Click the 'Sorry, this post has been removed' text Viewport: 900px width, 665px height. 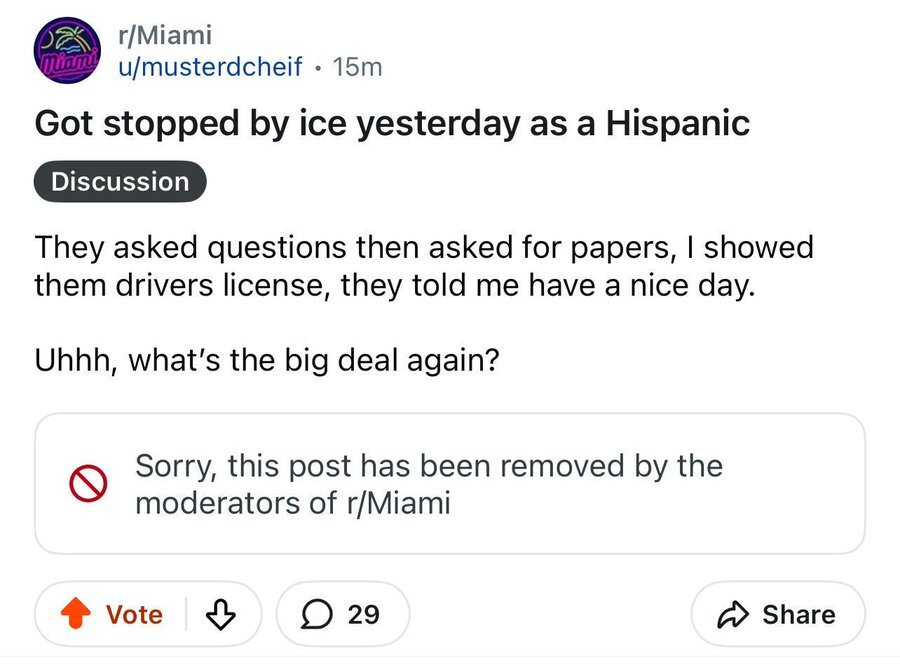point(428,466)
